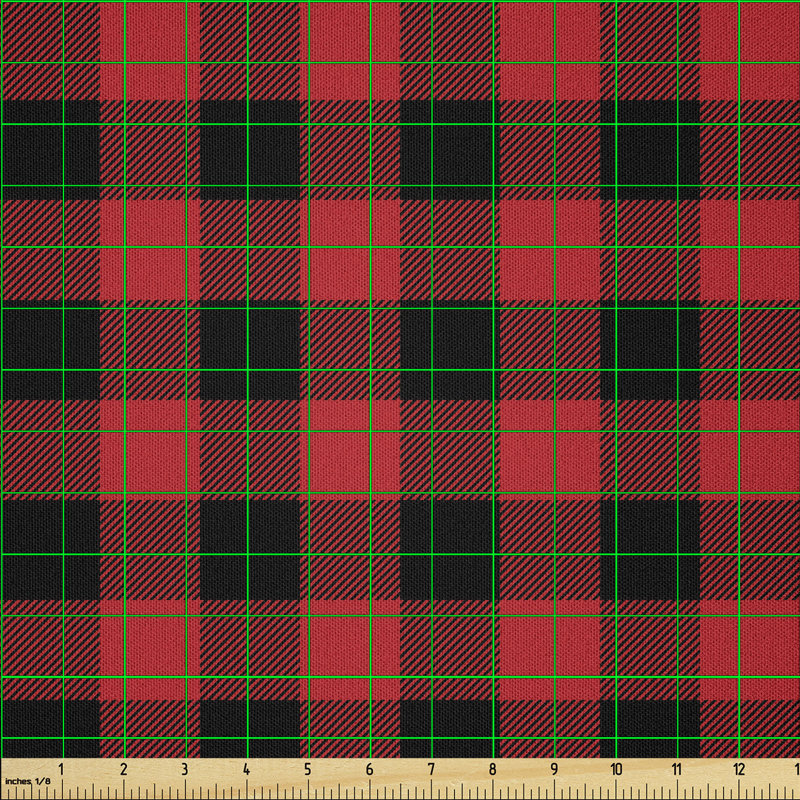The height and width of the screenshot is (800, 800).
Task: Click the number "10" on the ruler
Action: click(616, 769)
